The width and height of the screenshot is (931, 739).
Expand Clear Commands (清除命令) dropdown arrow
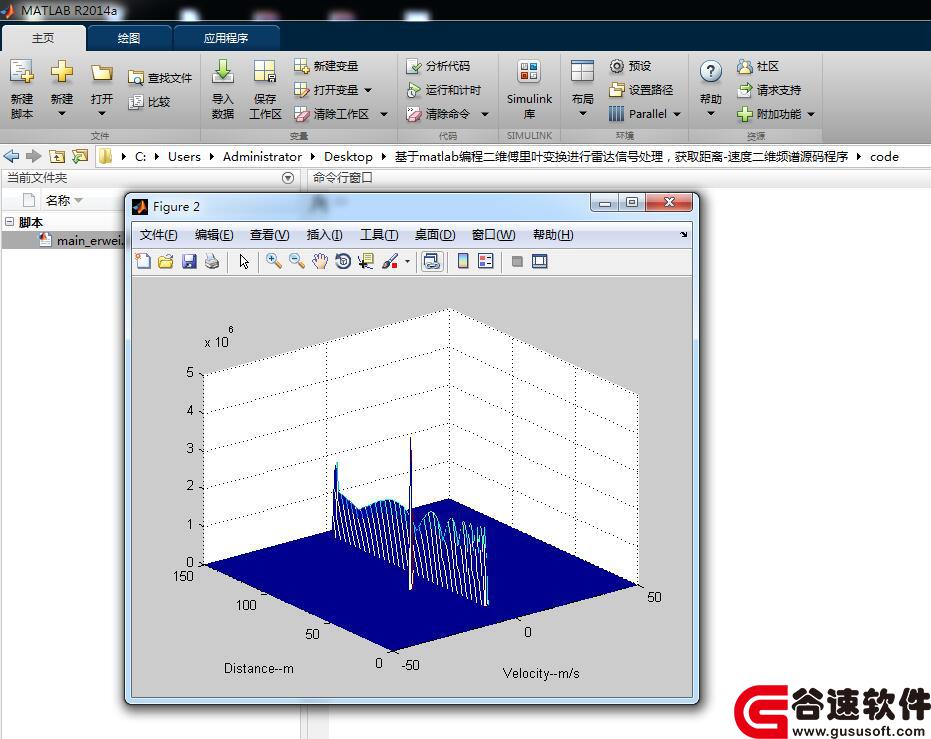(484, 114)
